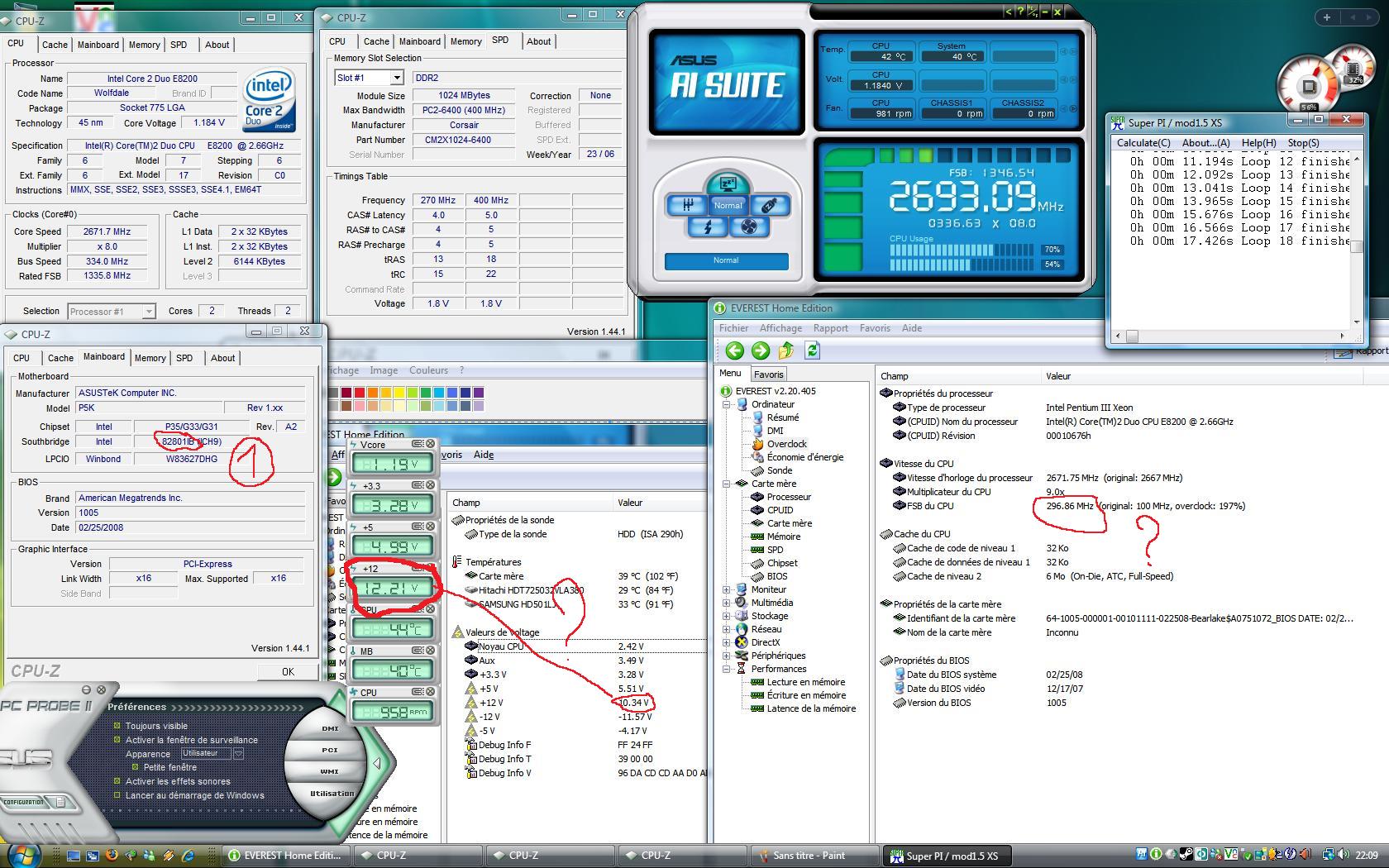The width and height of the screenshot is (1389, 868).
Task: Switch to the Favoris tab in EVEREST
Action: pyautogui.click(x=768, y=374)
